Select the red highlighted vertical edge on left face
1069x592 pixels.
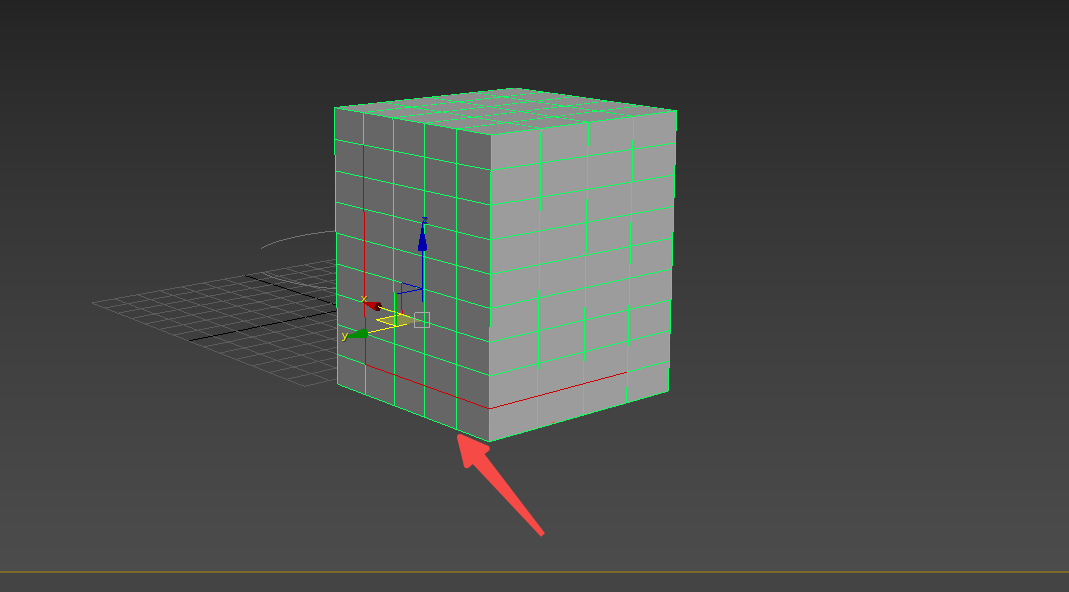[x=364, y=250]
